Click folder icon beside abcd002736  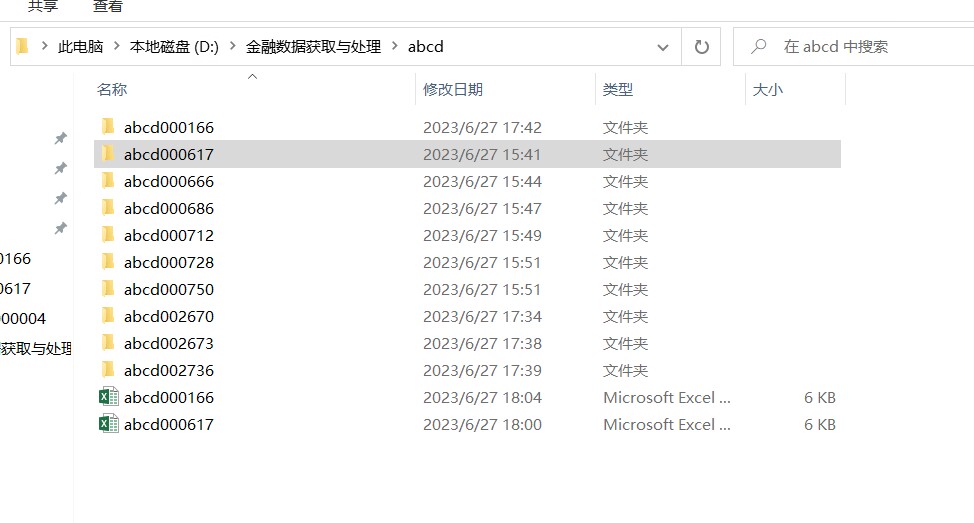click(x=108, y=370)
